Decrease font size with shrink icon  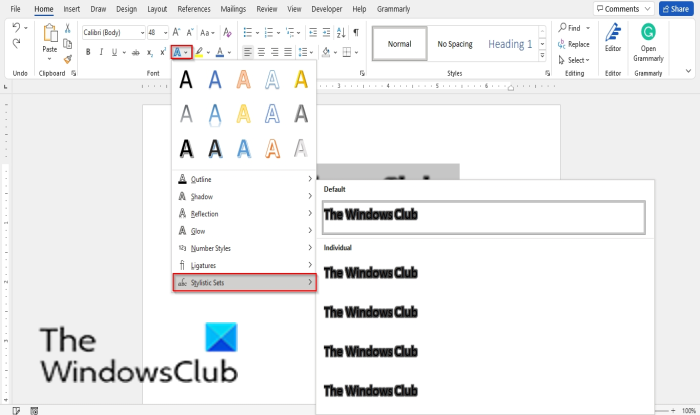pos(190,32)
